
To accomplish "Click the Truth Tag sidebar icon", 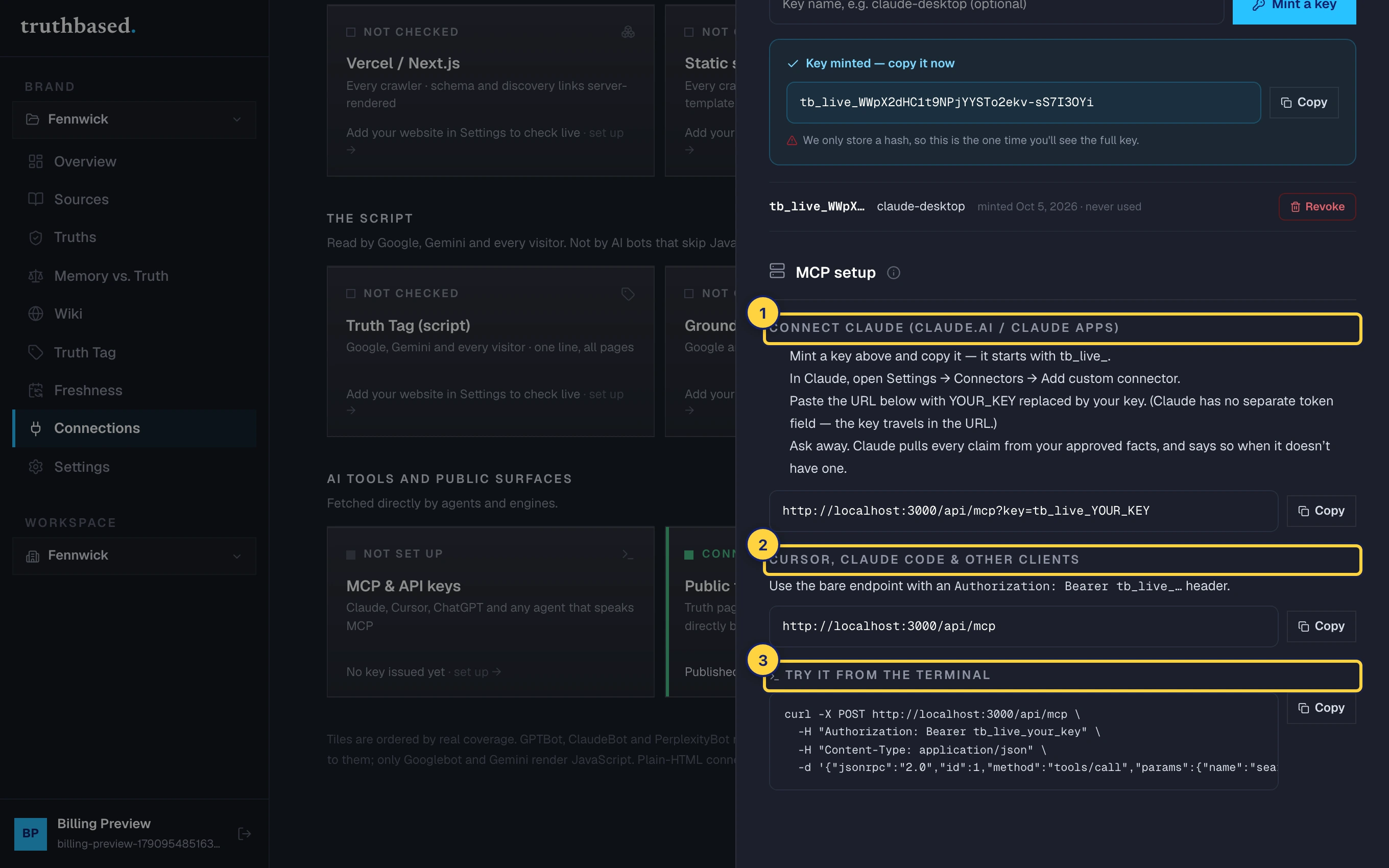I will point(36,352).
